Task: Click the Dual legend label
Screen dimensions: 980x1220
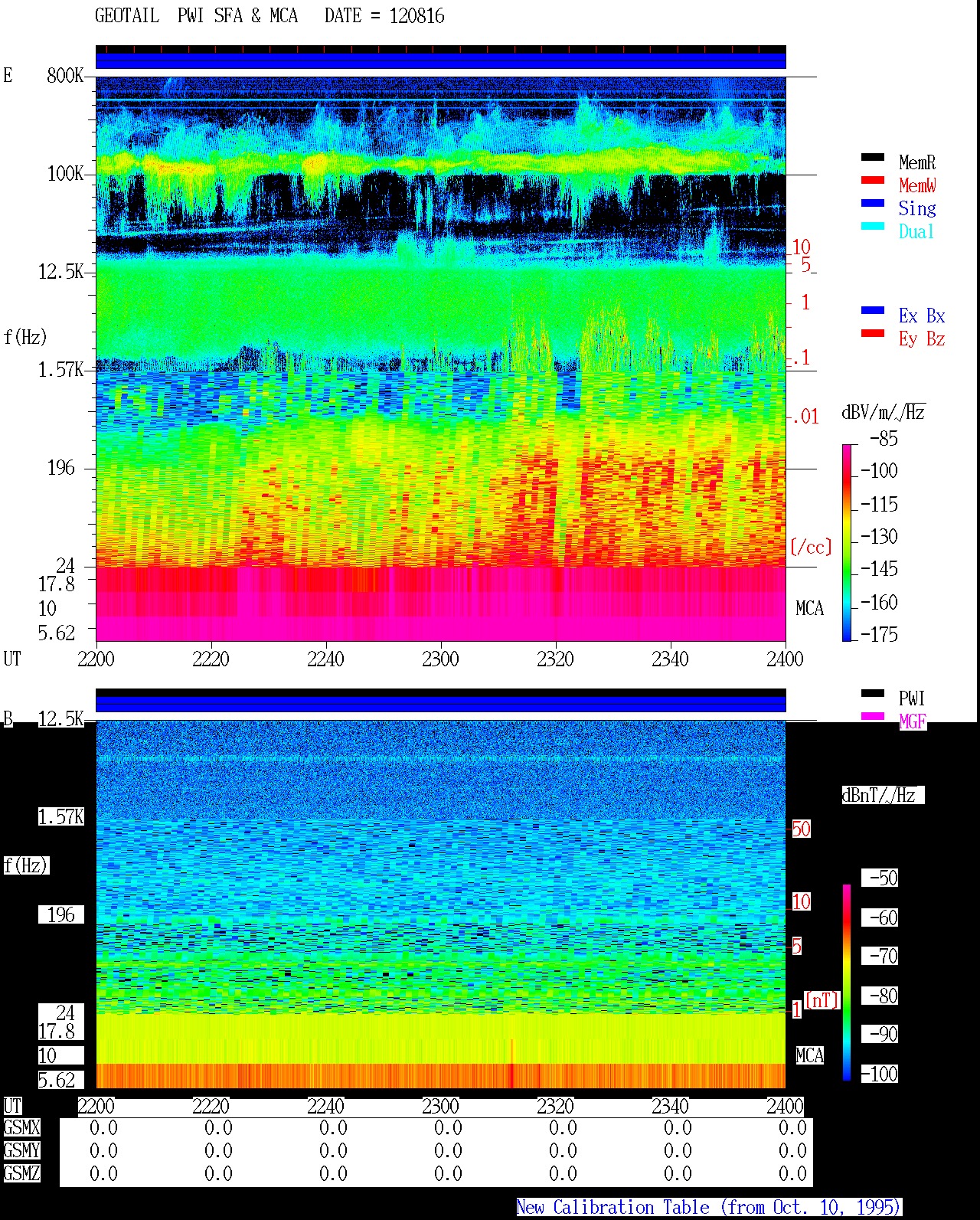Action: coord(917,231)
